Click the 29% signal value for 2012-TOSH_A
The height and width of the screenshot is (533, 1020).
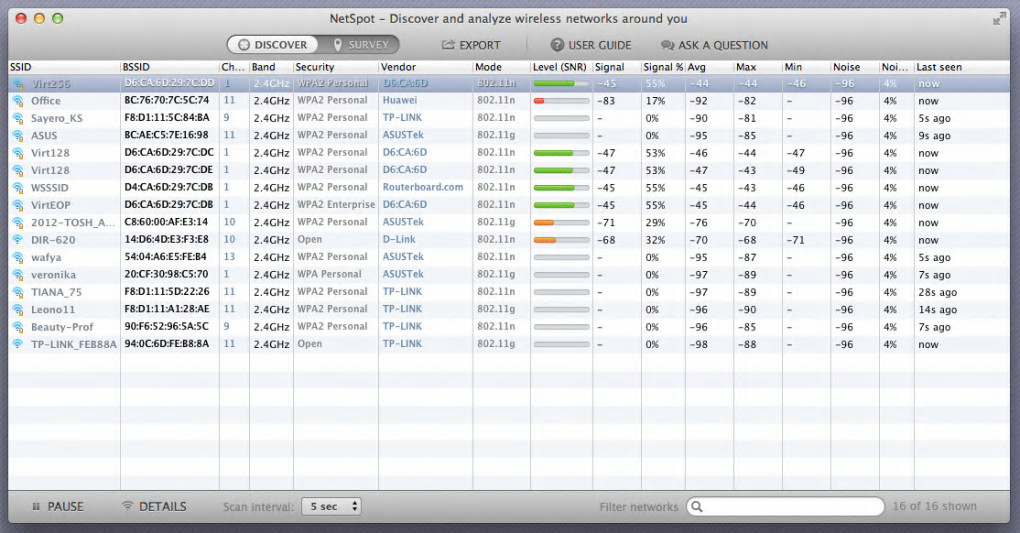[x=655, y=223]
